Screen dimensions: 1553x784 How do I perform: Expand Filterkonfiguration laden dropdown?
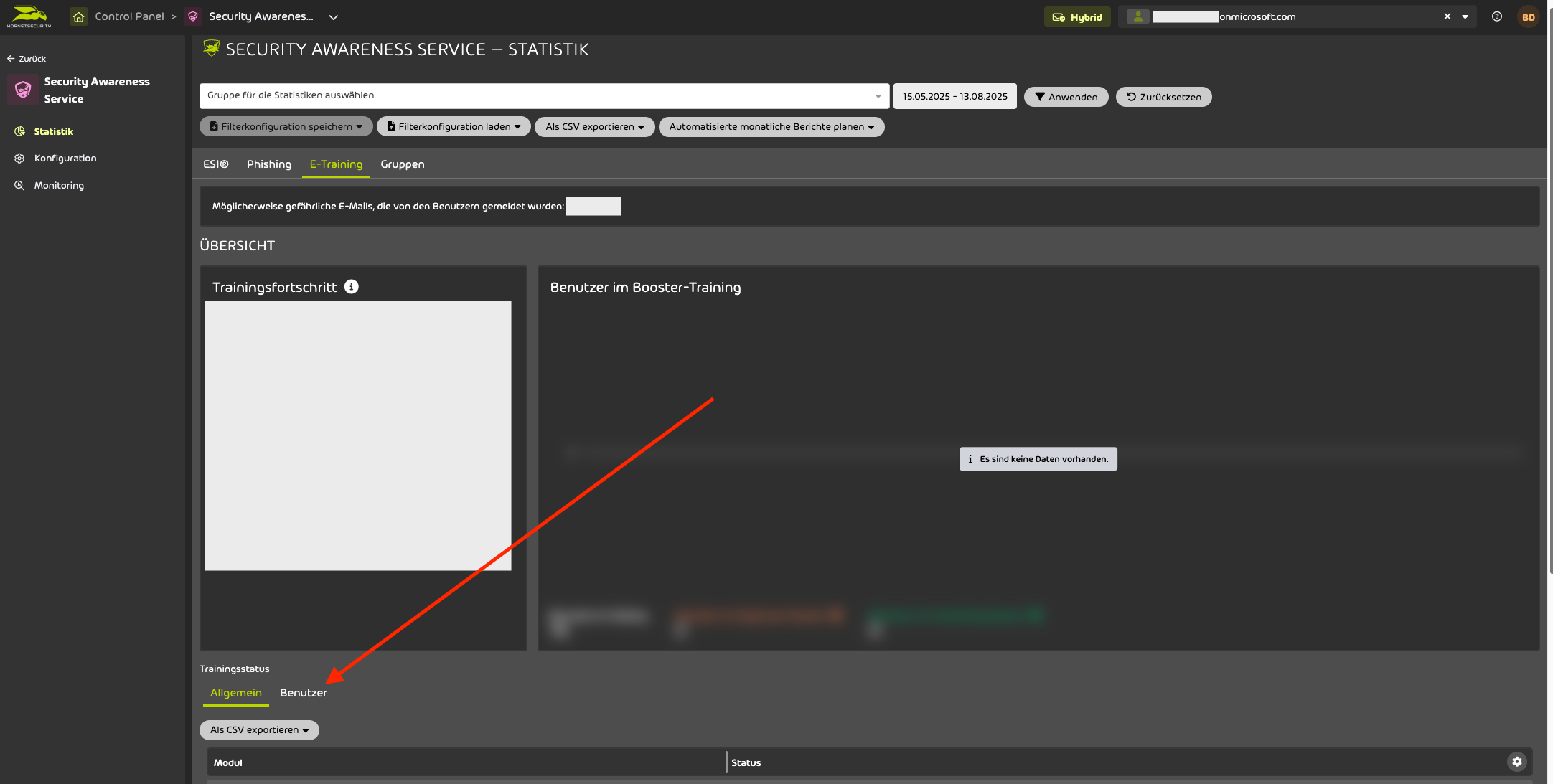click(454, 127)
